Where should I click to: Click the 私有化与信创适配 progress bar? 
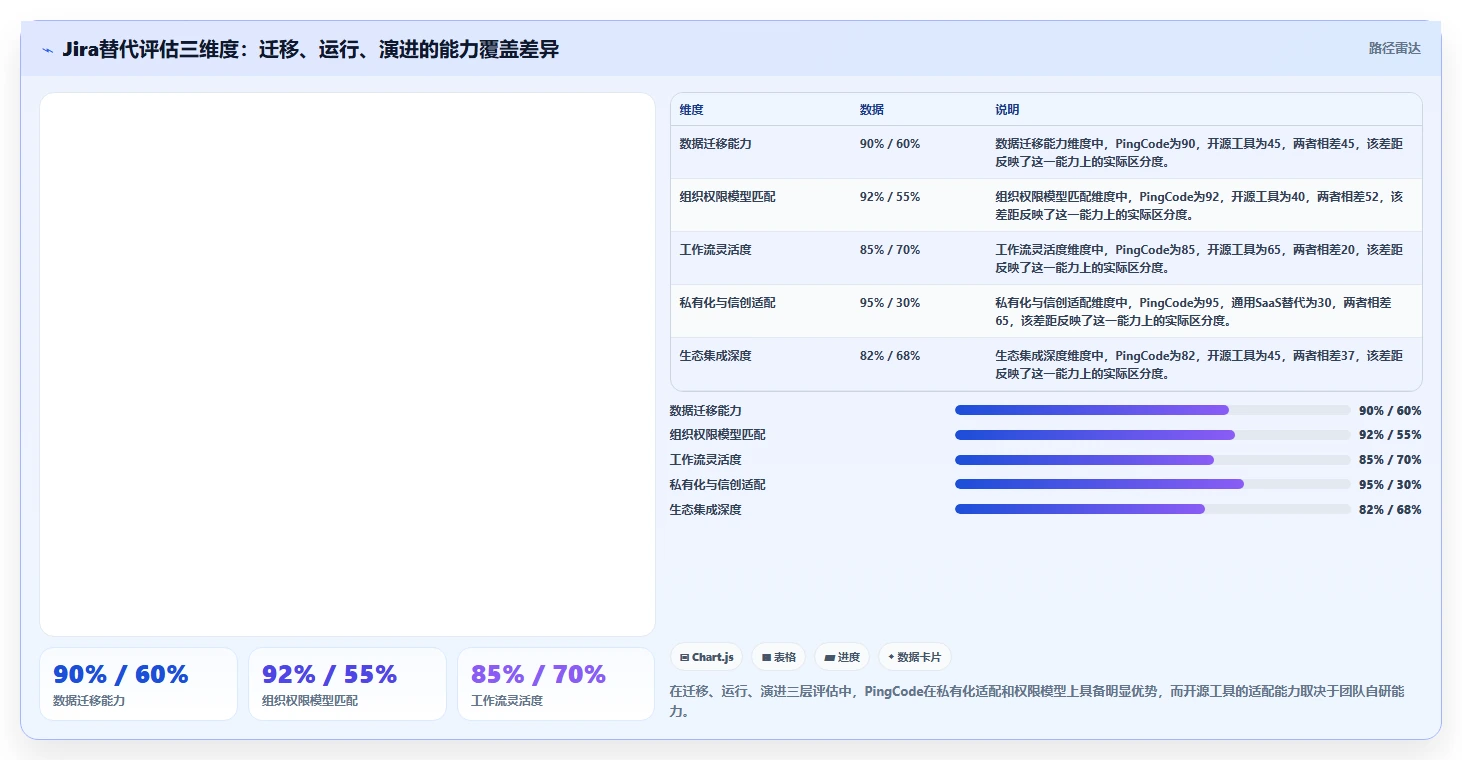1152,484
